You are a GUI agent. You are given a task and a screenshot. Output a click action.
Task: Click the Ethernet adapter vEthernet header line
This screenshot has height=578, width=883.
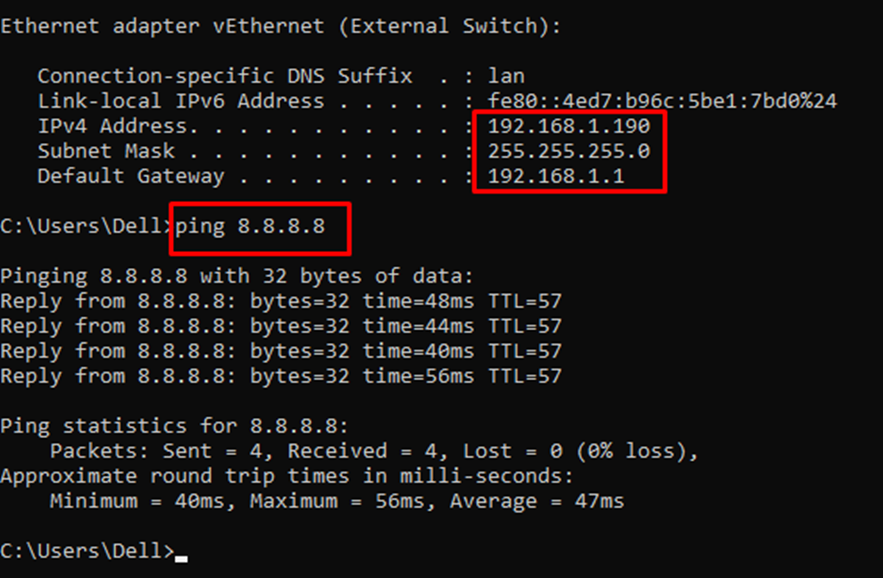pos(281,26)
